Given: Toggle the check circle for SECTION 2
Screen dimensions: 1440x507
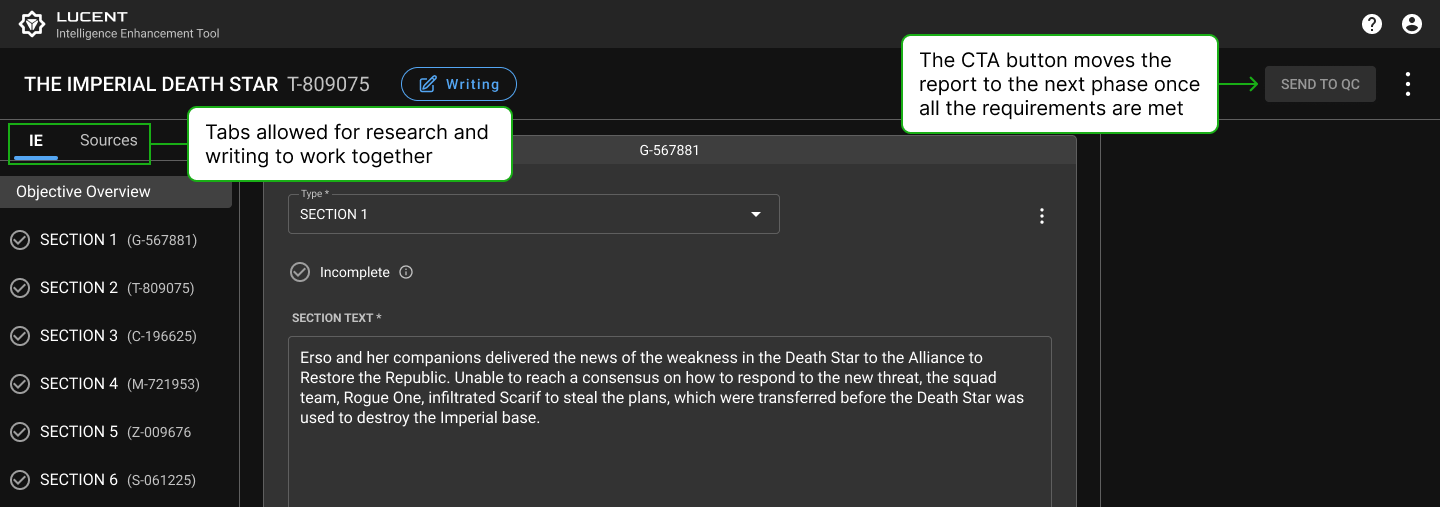Looking at the screenshot, I should [19, 288].
